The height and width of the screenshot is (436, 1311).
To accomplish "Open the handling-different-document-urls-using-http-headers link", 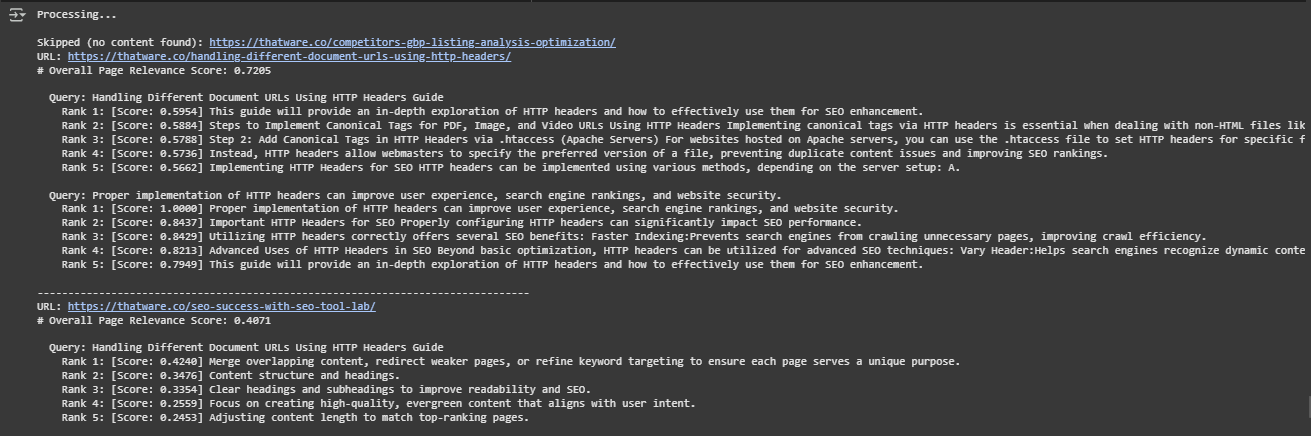I will (x=289, y=56).
